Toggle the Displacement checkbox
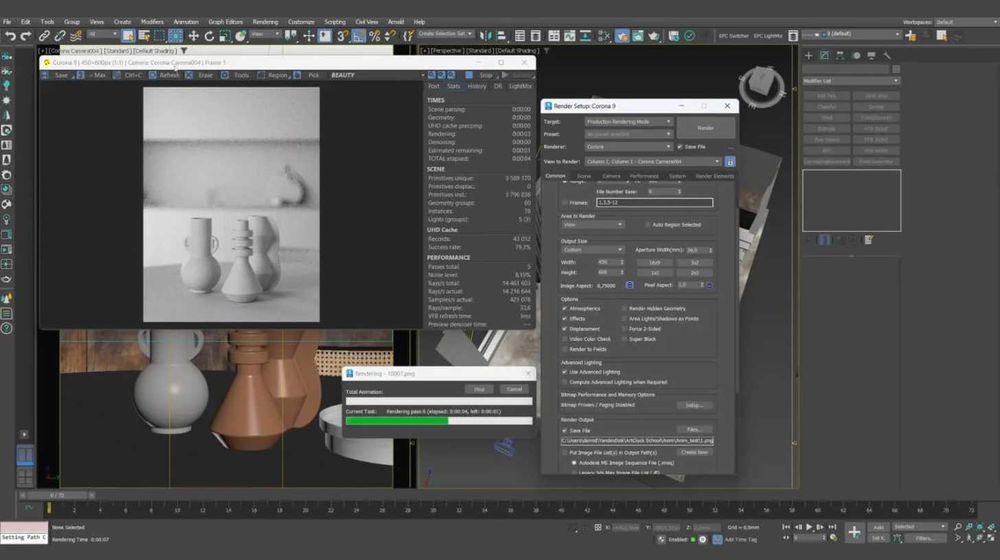This screenshot has height=560, width=1000. point(564,329)
